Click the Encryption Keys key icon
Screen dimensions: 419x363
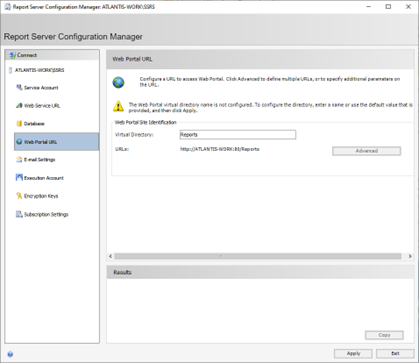click(x=19, y=196)
